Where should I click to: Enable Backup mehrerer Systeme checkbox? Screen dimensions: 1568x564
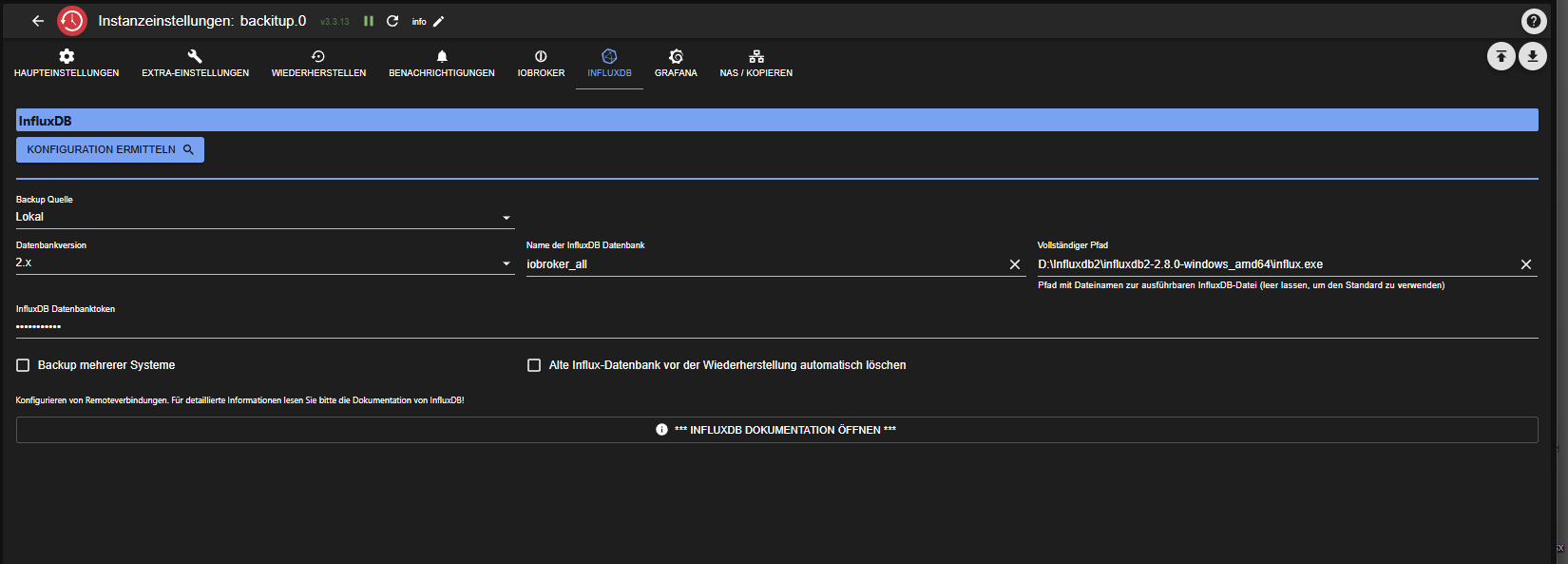click(24, 365)
